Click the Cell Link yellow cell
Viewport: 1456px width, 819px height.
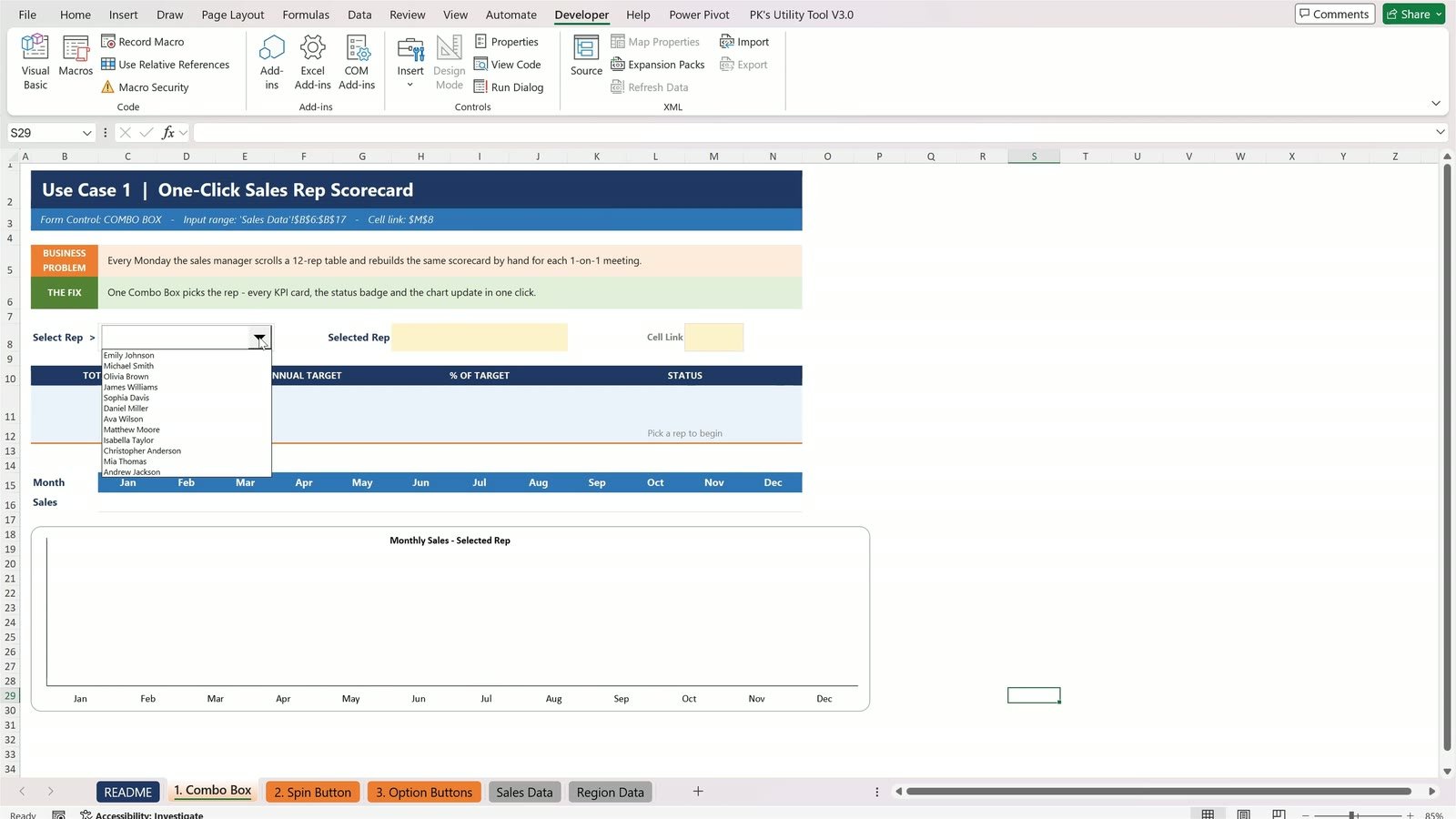pyautogui.click(x=714, y=337)
